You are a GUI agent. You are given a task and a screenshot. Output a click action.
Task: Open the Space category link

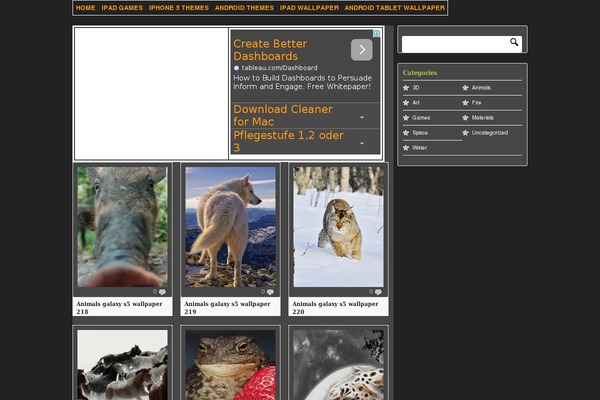tap(420, 132)
